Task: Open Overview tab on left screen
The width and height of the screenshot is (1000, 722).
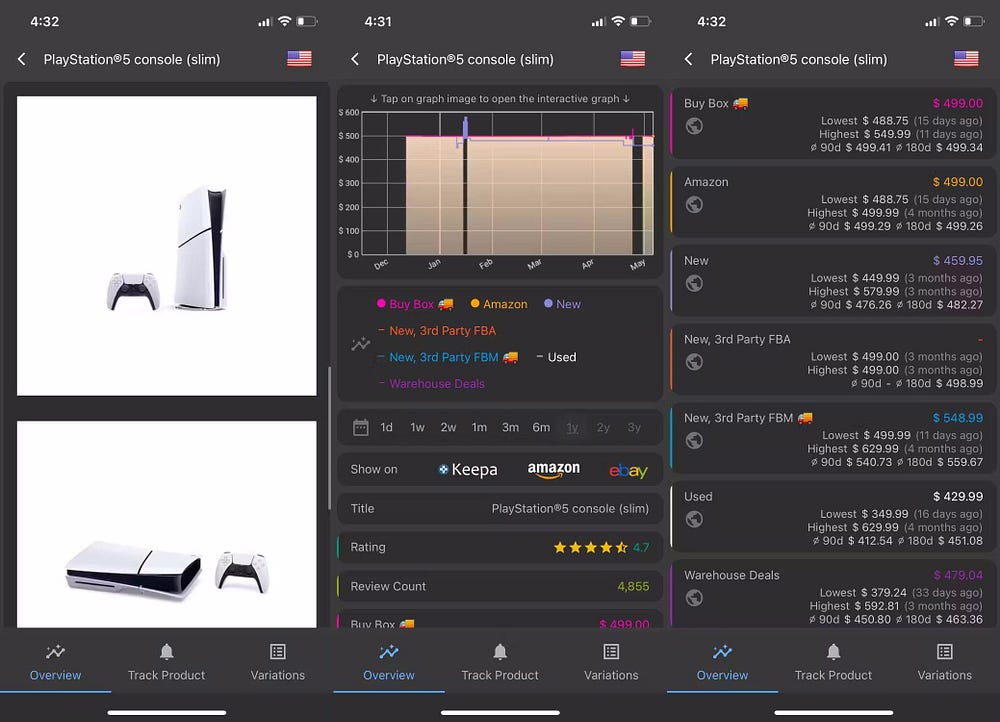Action: (55, 662)
